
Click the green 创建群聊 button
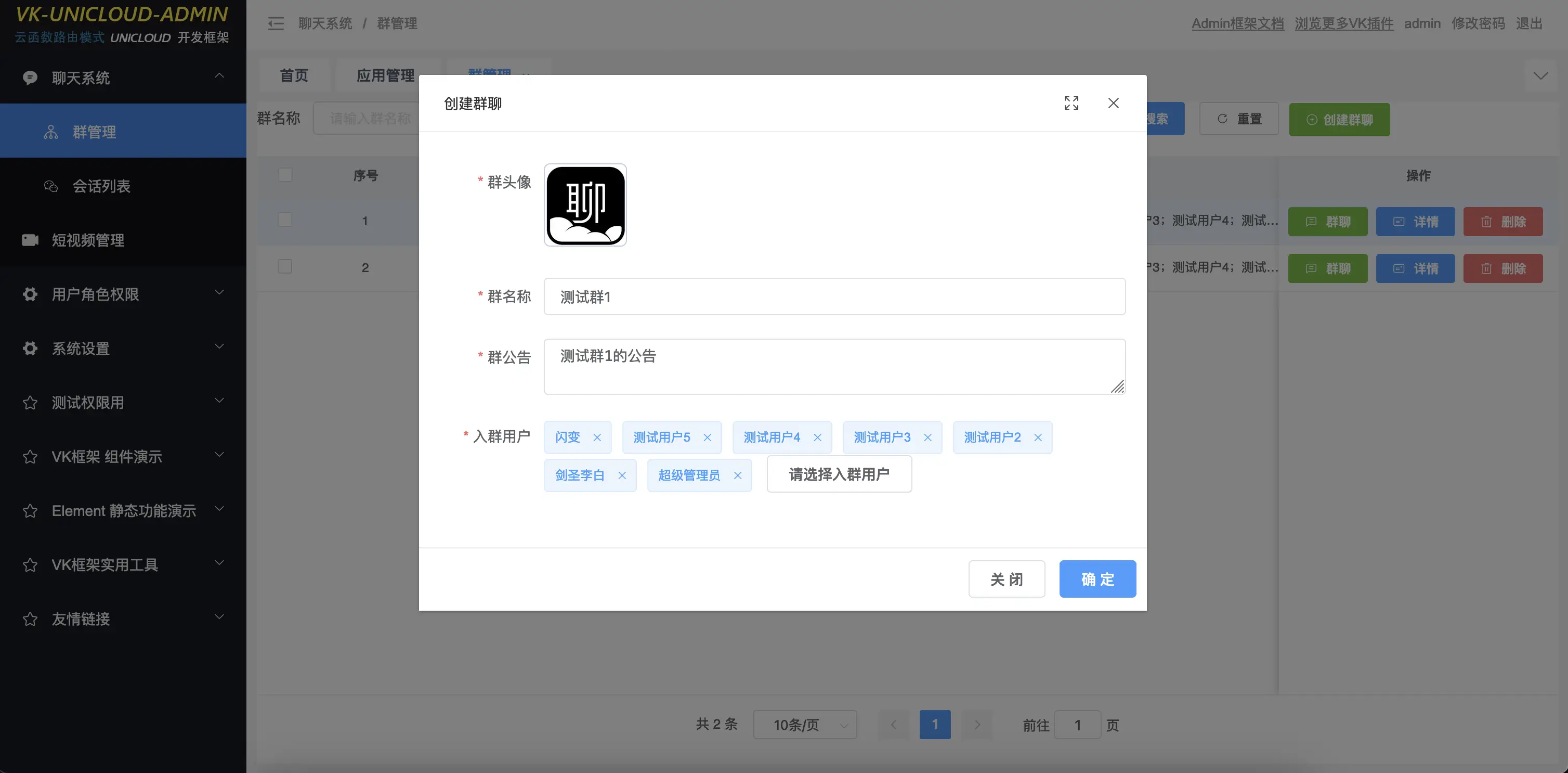[1339, 119]
